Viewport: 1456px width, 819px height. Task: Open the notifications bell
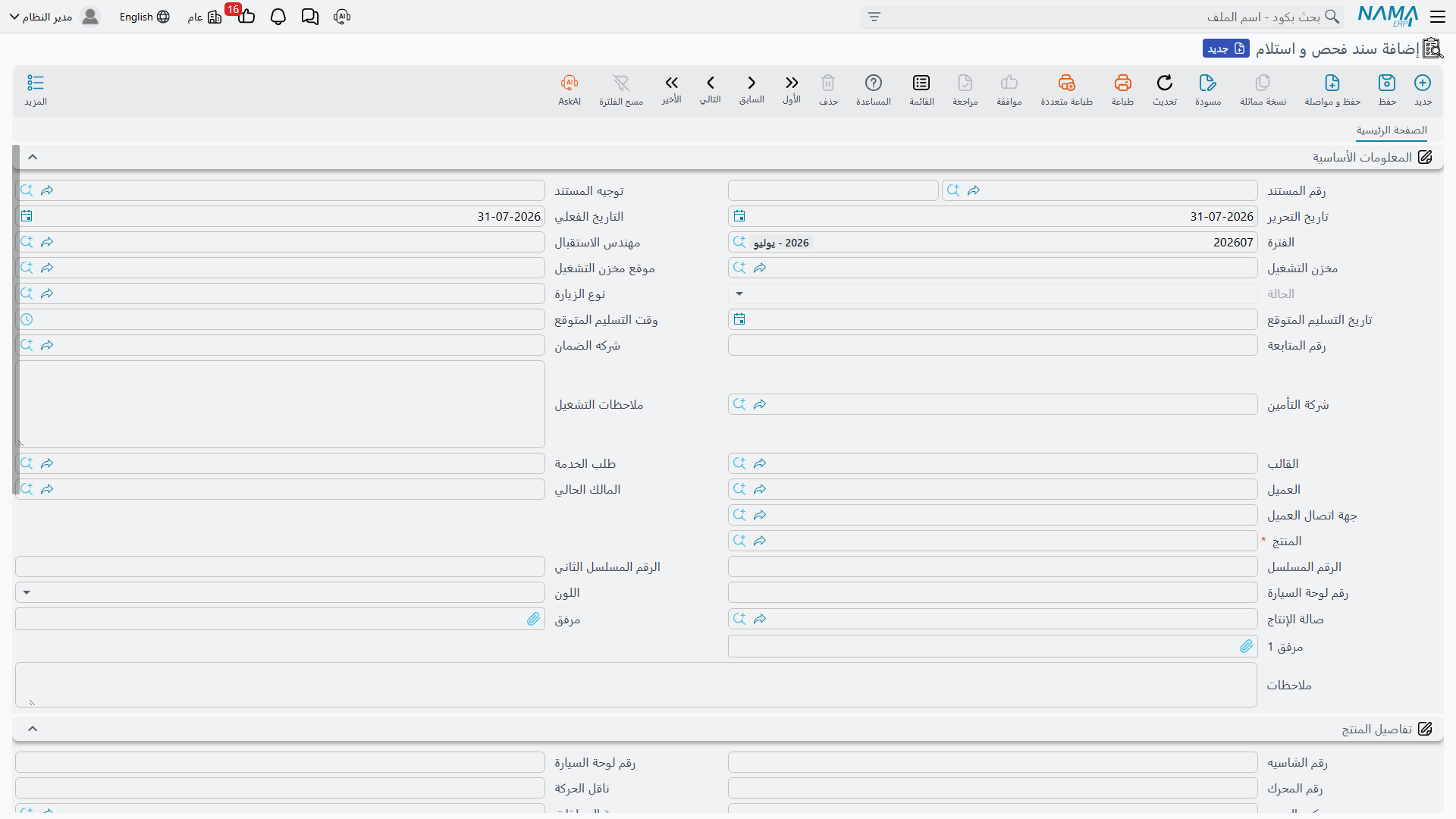click(x=278, y=17)
